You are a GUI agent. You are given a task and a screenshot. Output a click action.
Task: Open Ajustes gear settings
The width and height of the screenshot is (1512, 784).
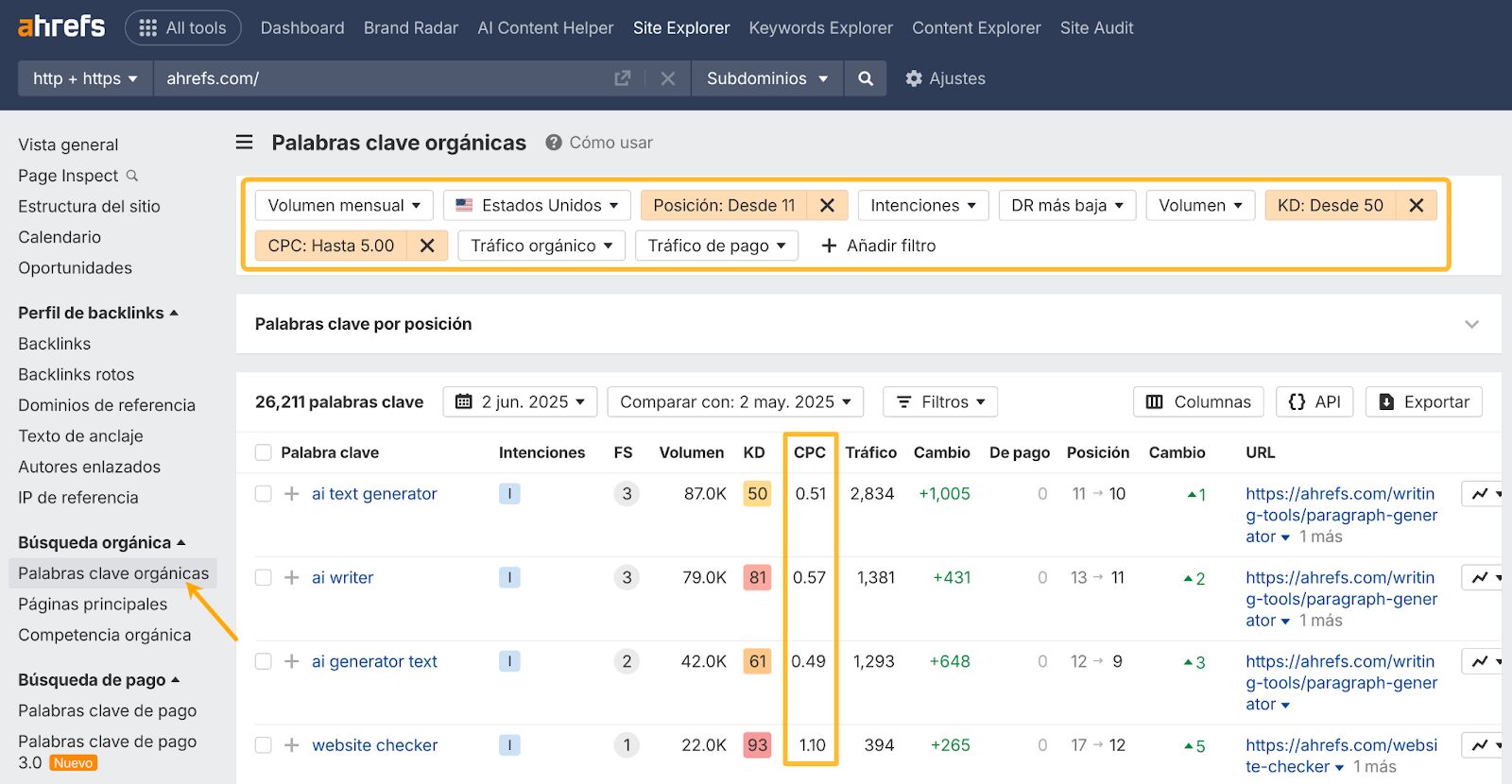pos(945,78)
